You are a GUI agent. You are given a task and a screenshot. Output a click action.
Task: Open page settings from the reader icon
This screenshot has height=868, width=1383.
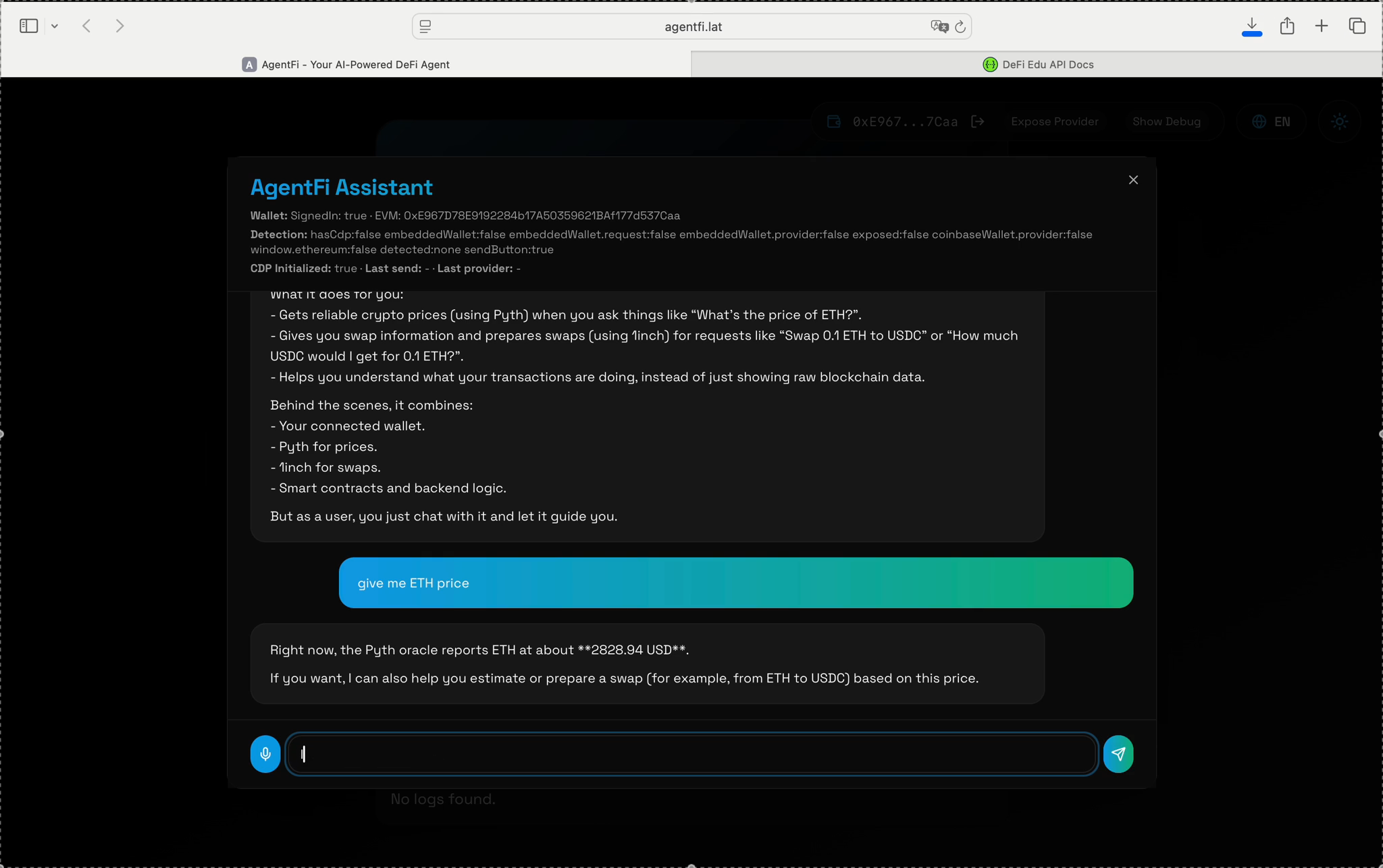tap(425, 26)
